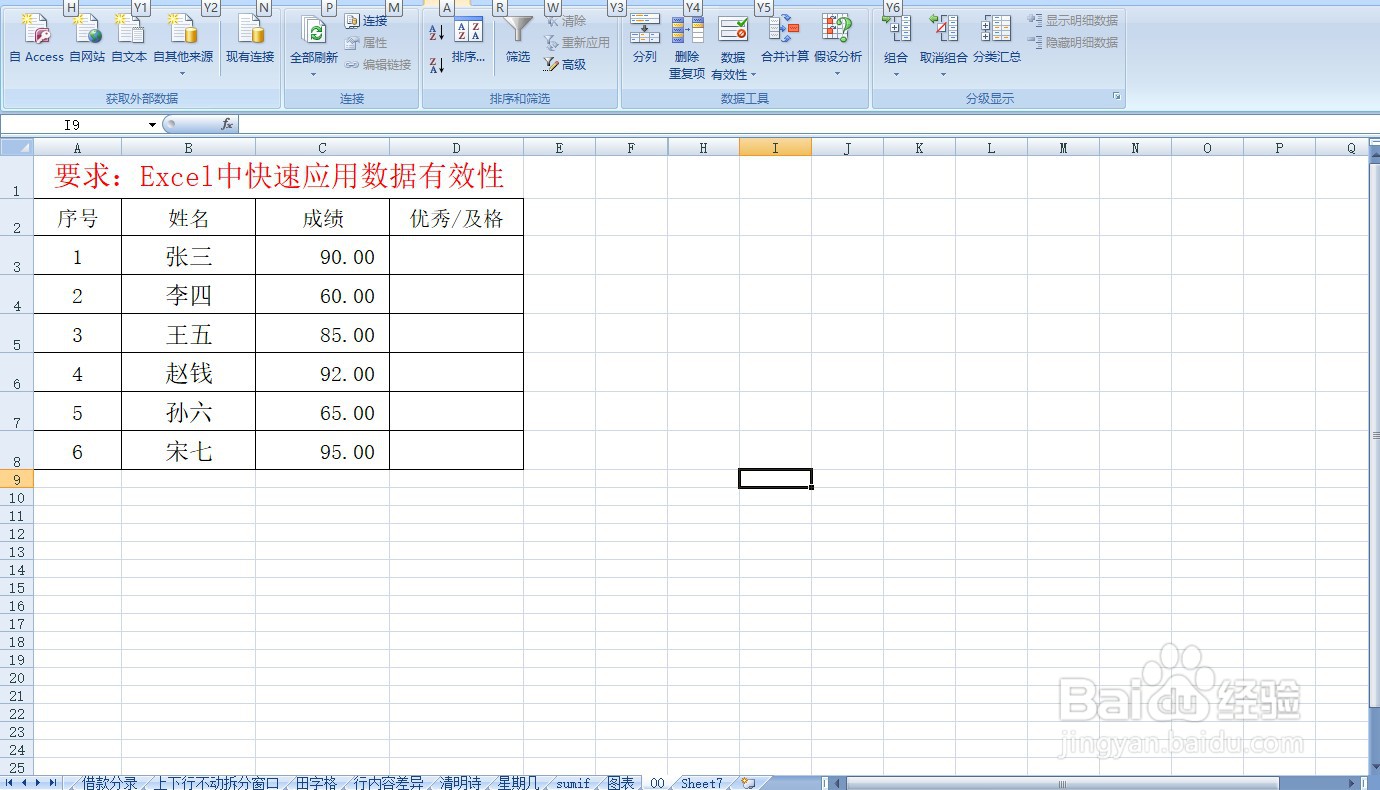1380x790 pixels.
Task: Select header cell 优秀/及格
Action: [456, 218]
